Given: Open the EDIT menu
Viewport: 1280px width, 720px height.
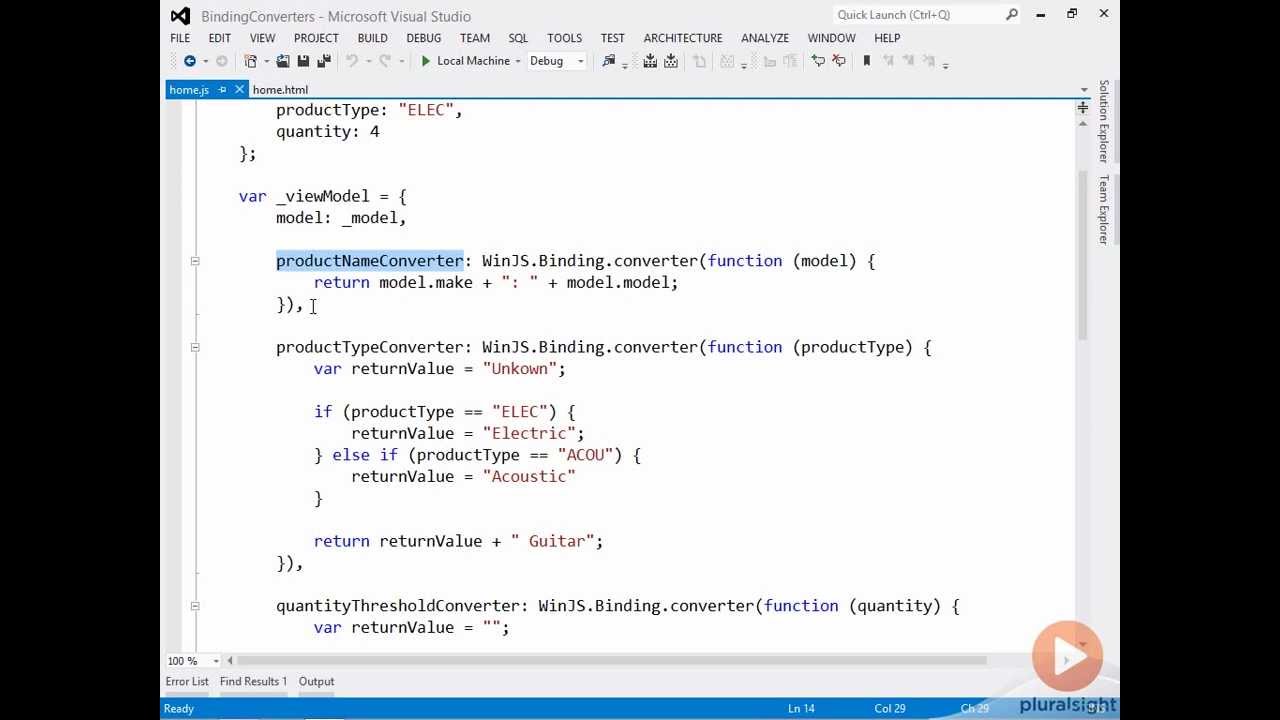Looking at the screenshot, I should coord(220,38).
